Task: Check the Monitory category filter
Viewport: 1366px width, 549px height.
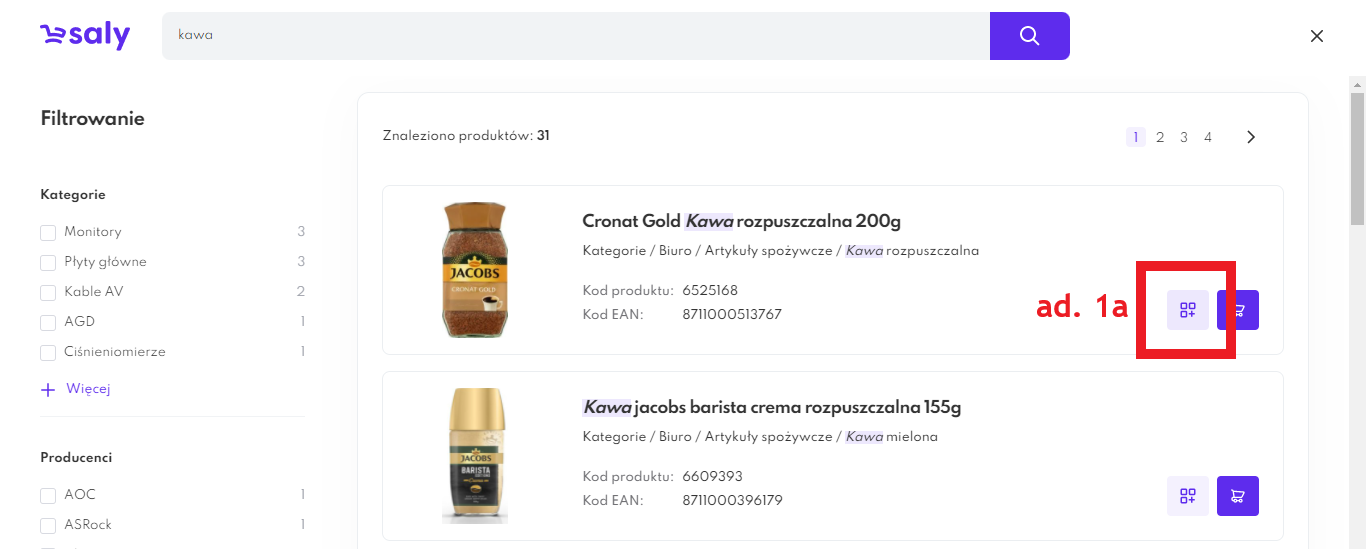Action: [x=48, y=232]
